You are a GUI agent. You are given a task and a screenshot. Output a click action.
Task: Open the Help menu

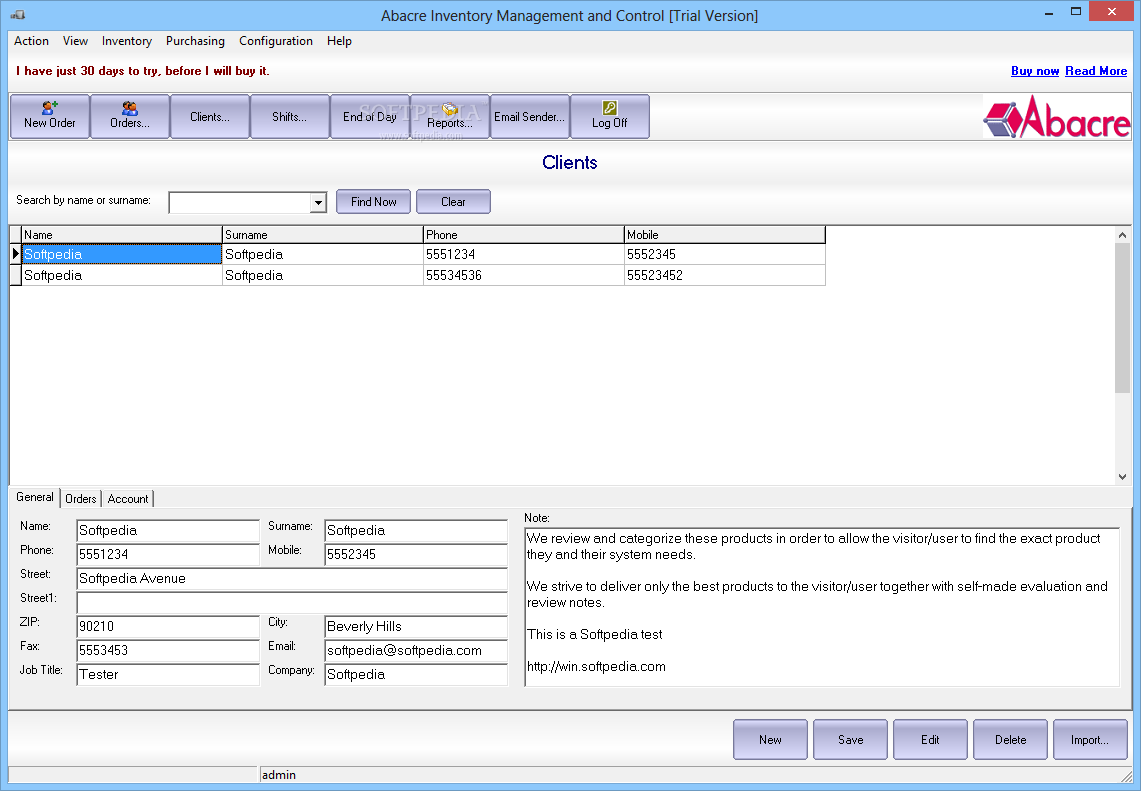point(339,41)
